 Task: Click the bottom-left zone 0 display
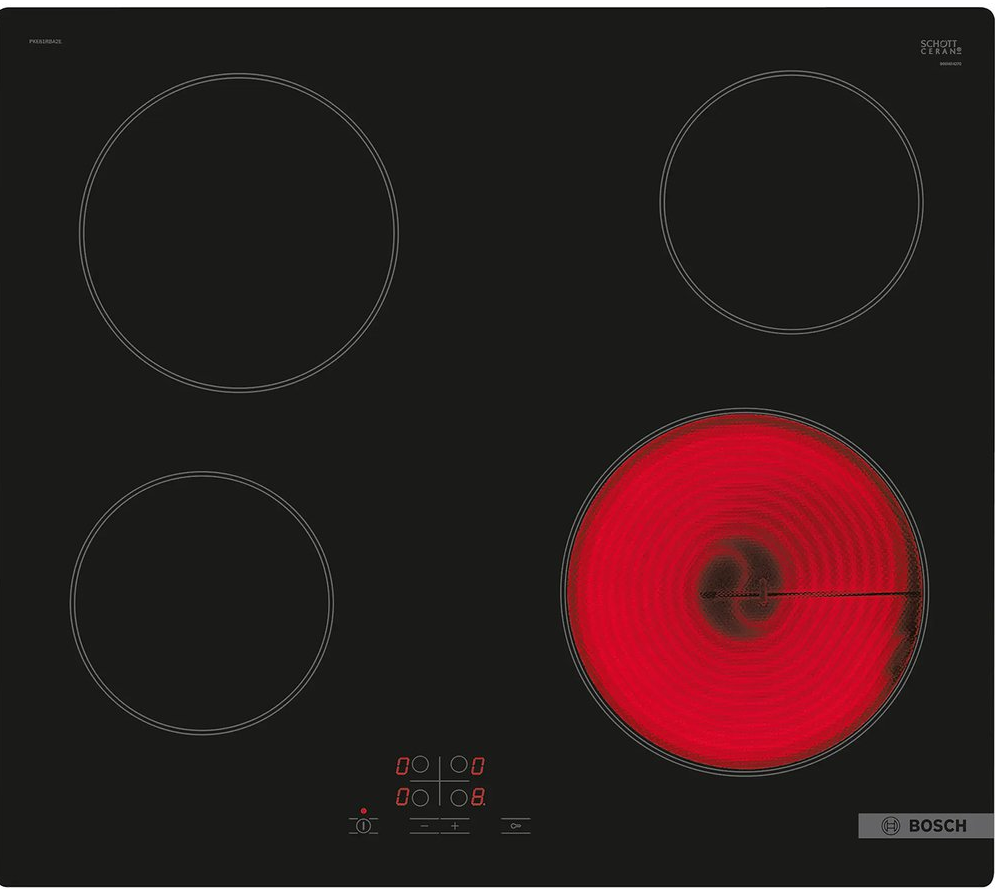402,797
